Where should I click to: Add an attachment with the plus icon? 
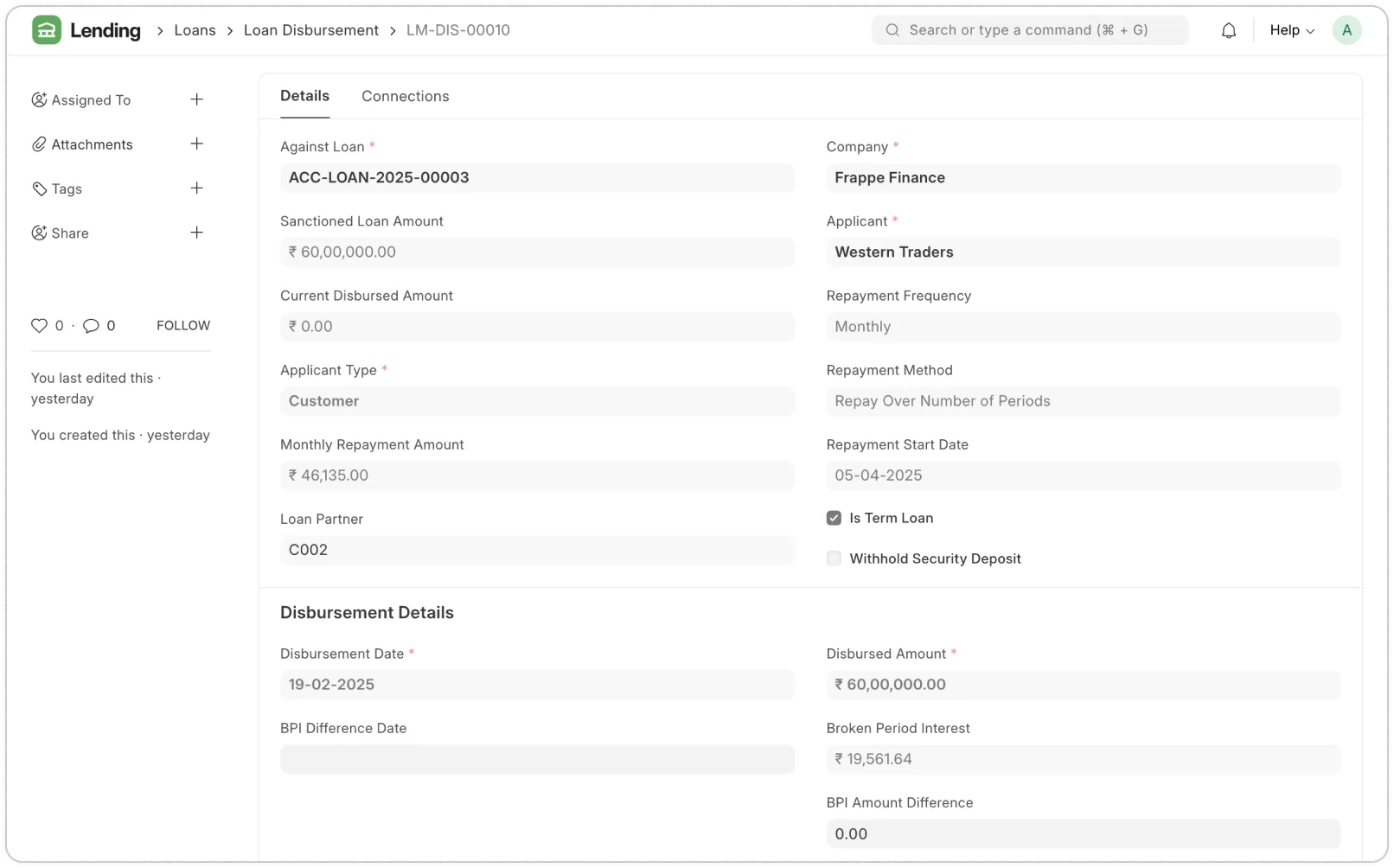pyautogui.click(x=197, y=144)
